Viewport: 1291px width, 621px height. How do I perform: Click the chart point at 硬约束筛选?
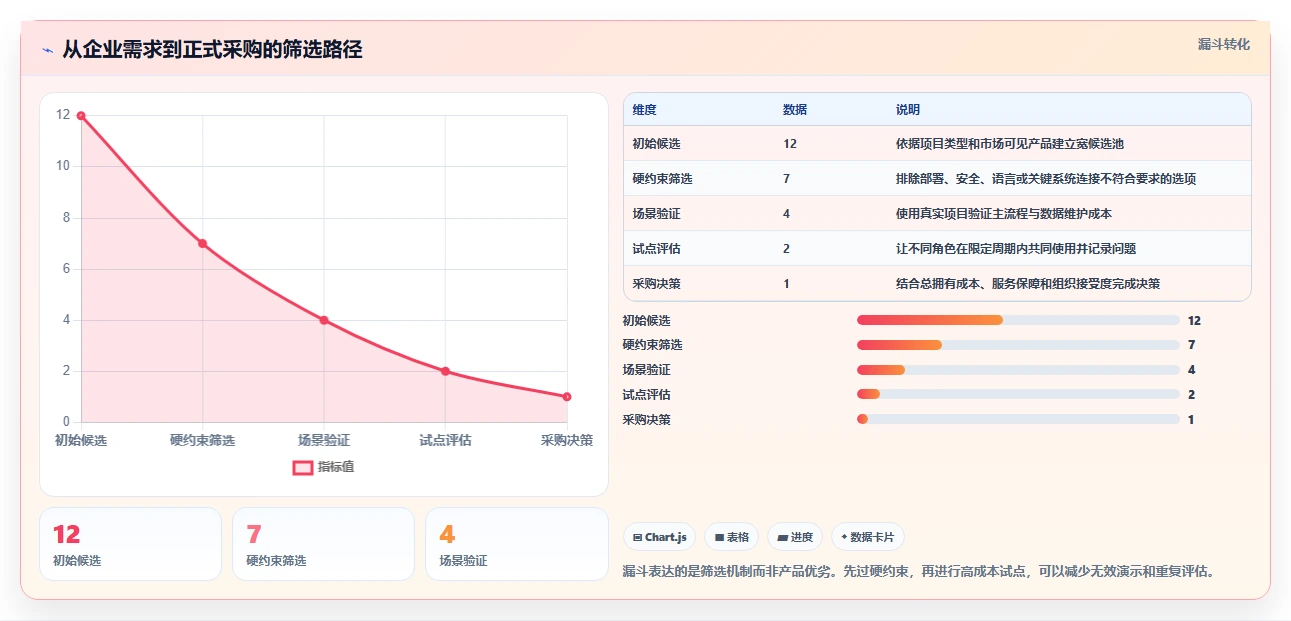202,244
